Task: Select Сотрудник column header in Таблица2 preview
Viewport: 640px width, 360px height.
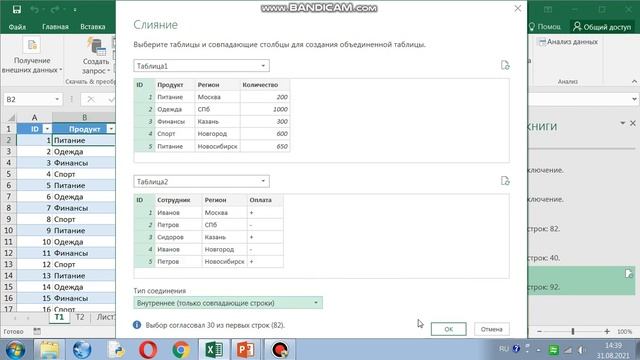Action: tap(179, 200)
